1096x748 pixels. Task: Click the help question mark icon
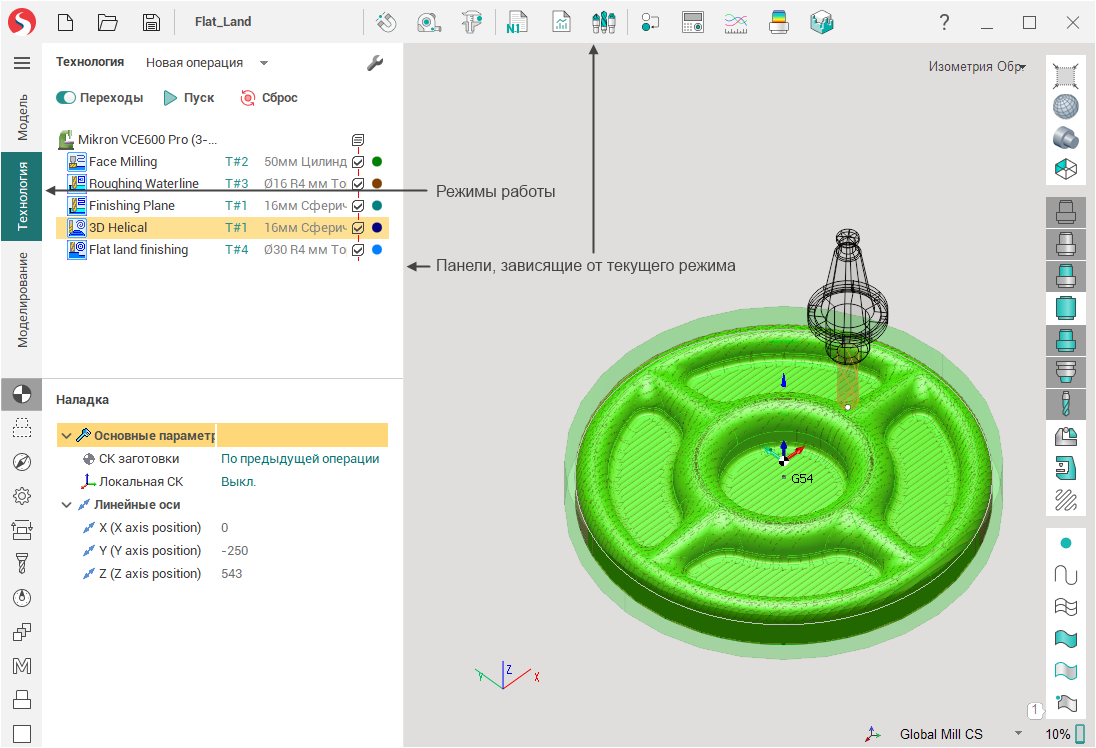tap(944, 22)
